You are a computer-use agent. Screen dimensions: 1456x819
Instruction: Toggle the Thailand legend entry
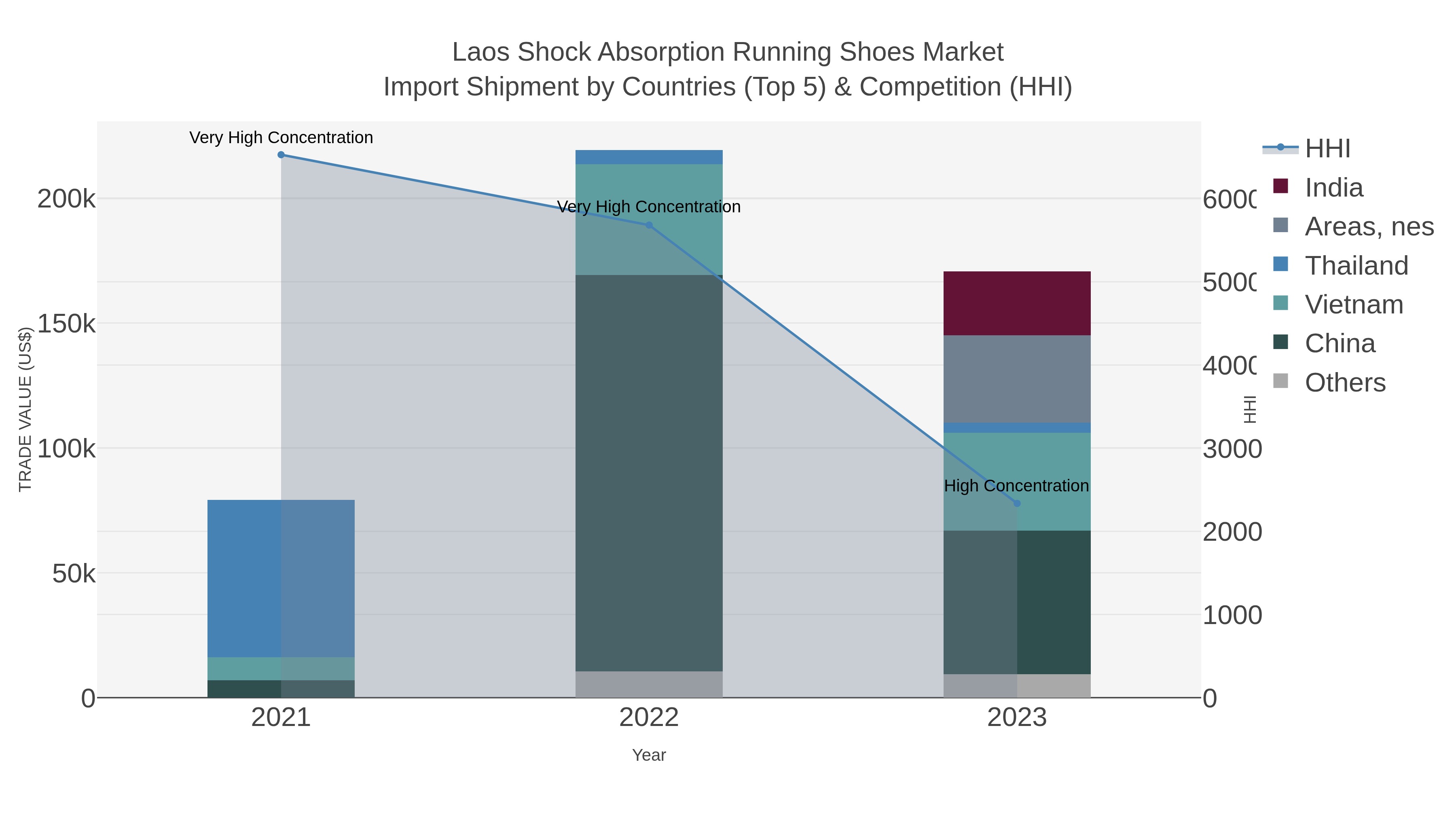[1340, 266]
